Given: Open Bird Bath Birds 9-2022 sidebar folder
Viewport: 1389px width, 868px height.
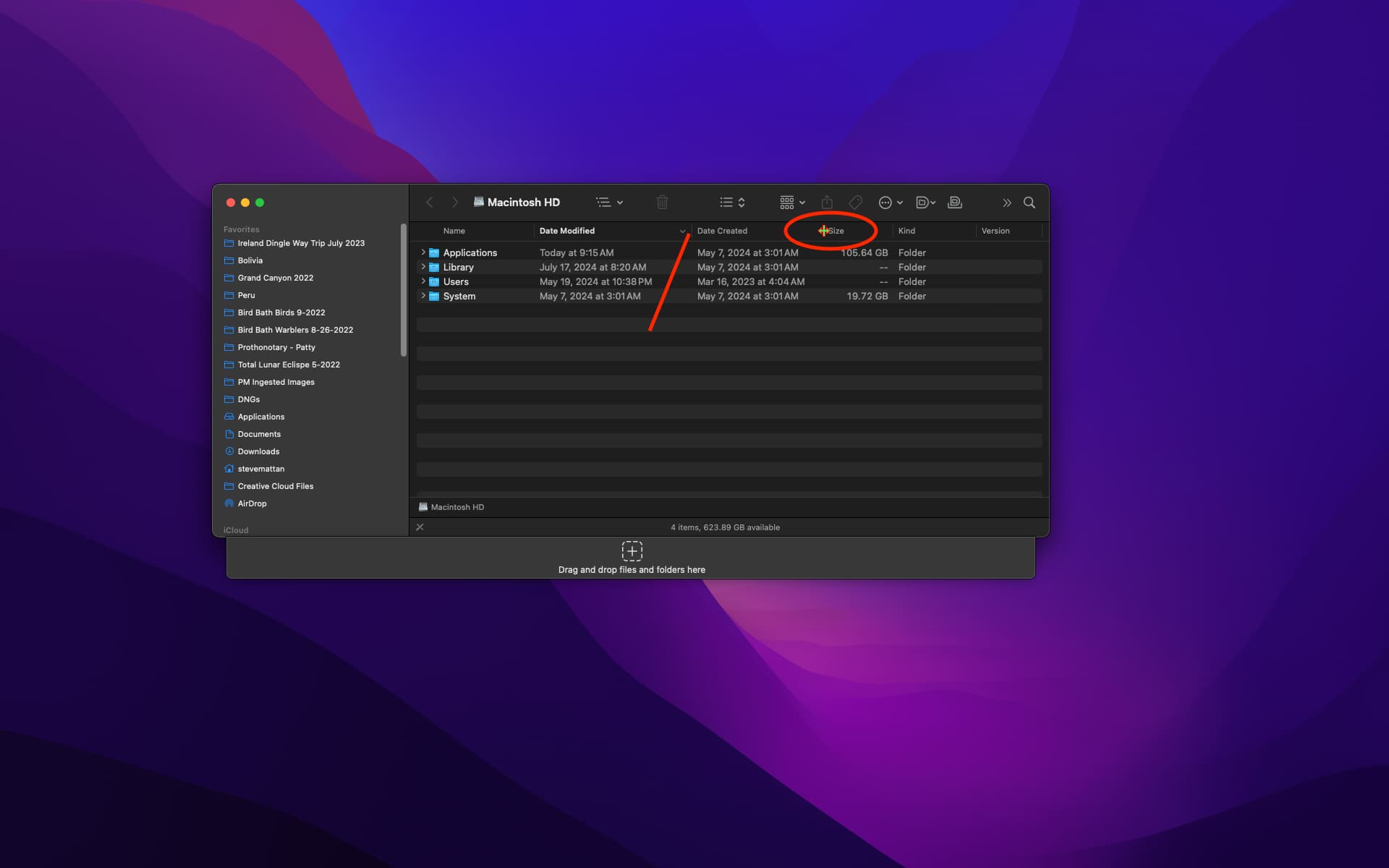Looking at the screenshot, I should point(281,312).
